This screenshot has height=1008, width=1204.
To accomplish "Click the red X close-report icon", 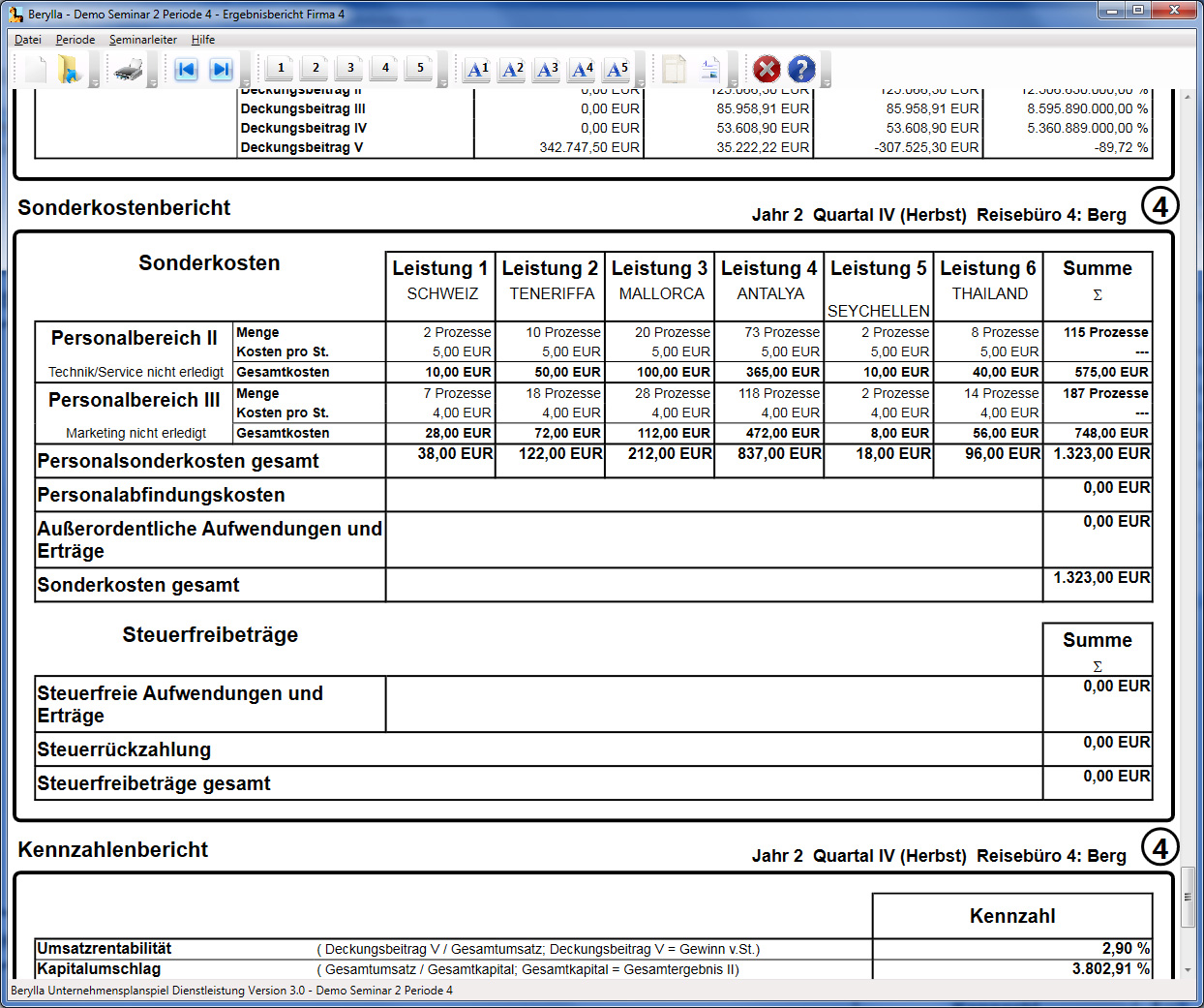I will point(767,69).
